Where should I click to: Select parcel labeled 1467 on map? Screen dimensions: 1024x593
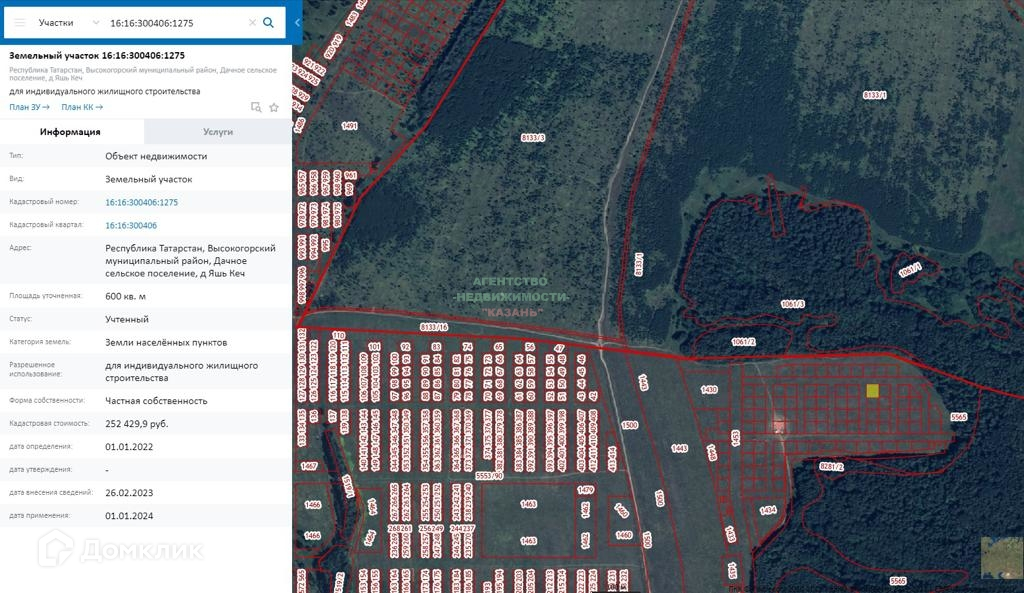[x=309, y=466]
